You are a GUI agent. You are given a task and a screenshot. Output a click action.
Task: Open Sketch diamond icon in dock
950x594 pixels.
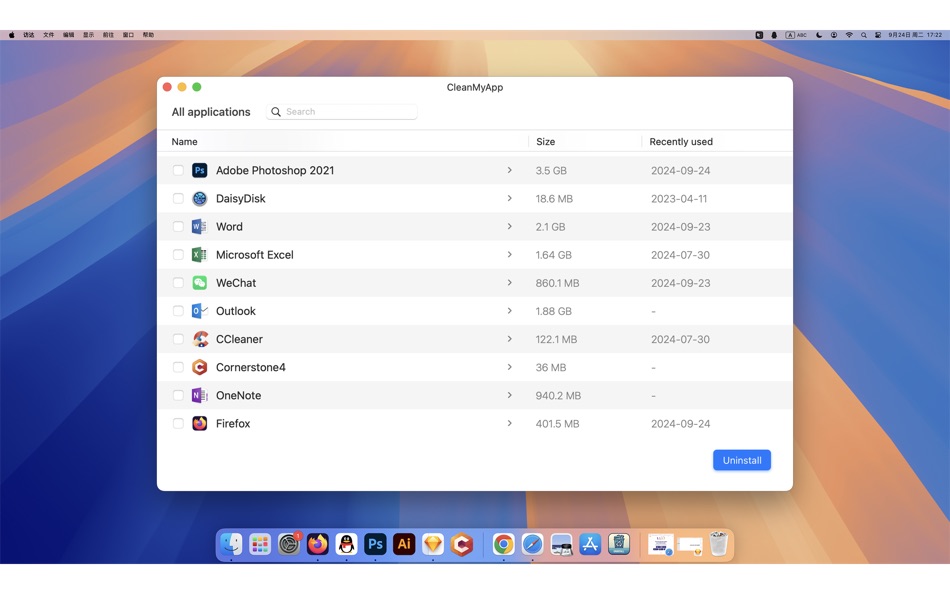pyautogui.click(x=433, y=544)
